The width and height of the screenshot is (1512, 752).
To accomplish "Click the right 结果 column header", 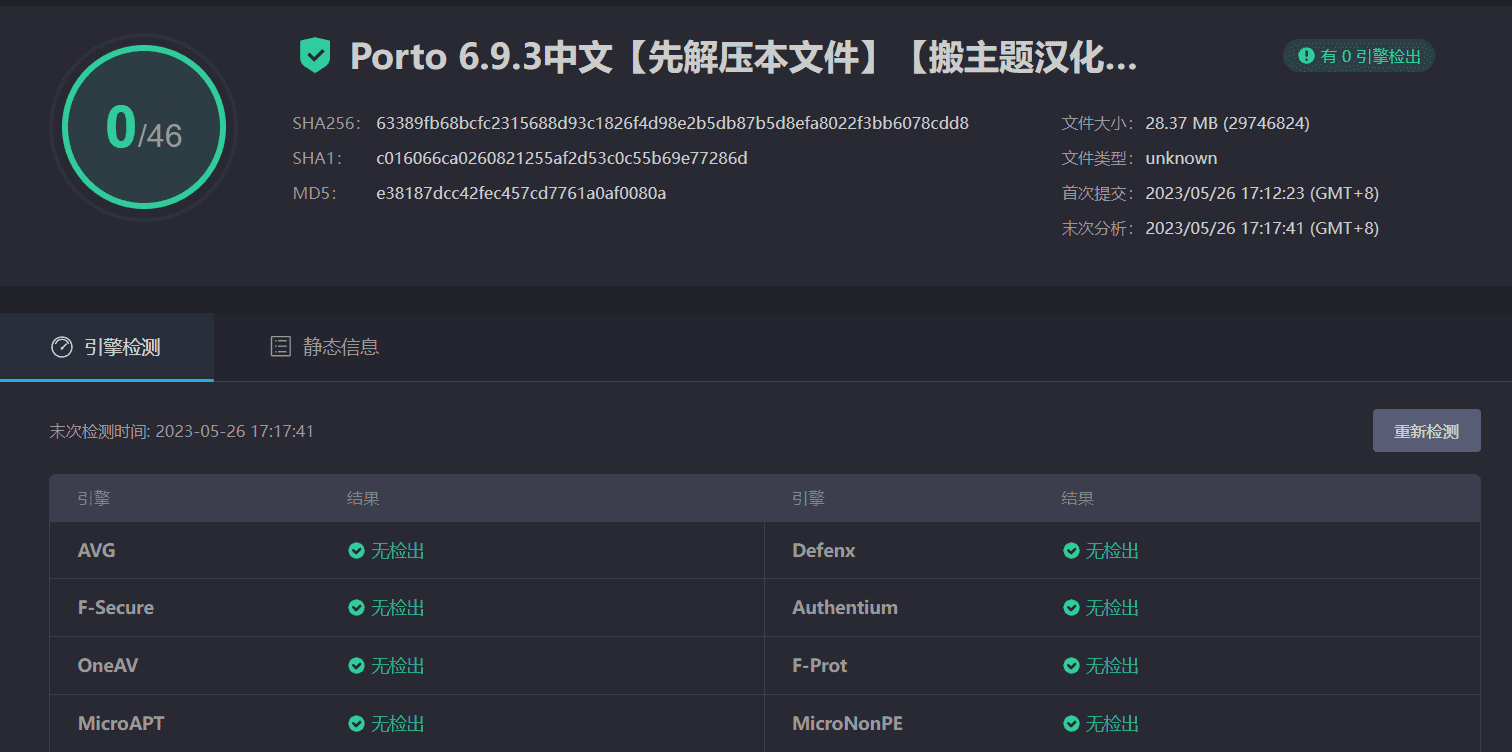I will [1077, 498].
